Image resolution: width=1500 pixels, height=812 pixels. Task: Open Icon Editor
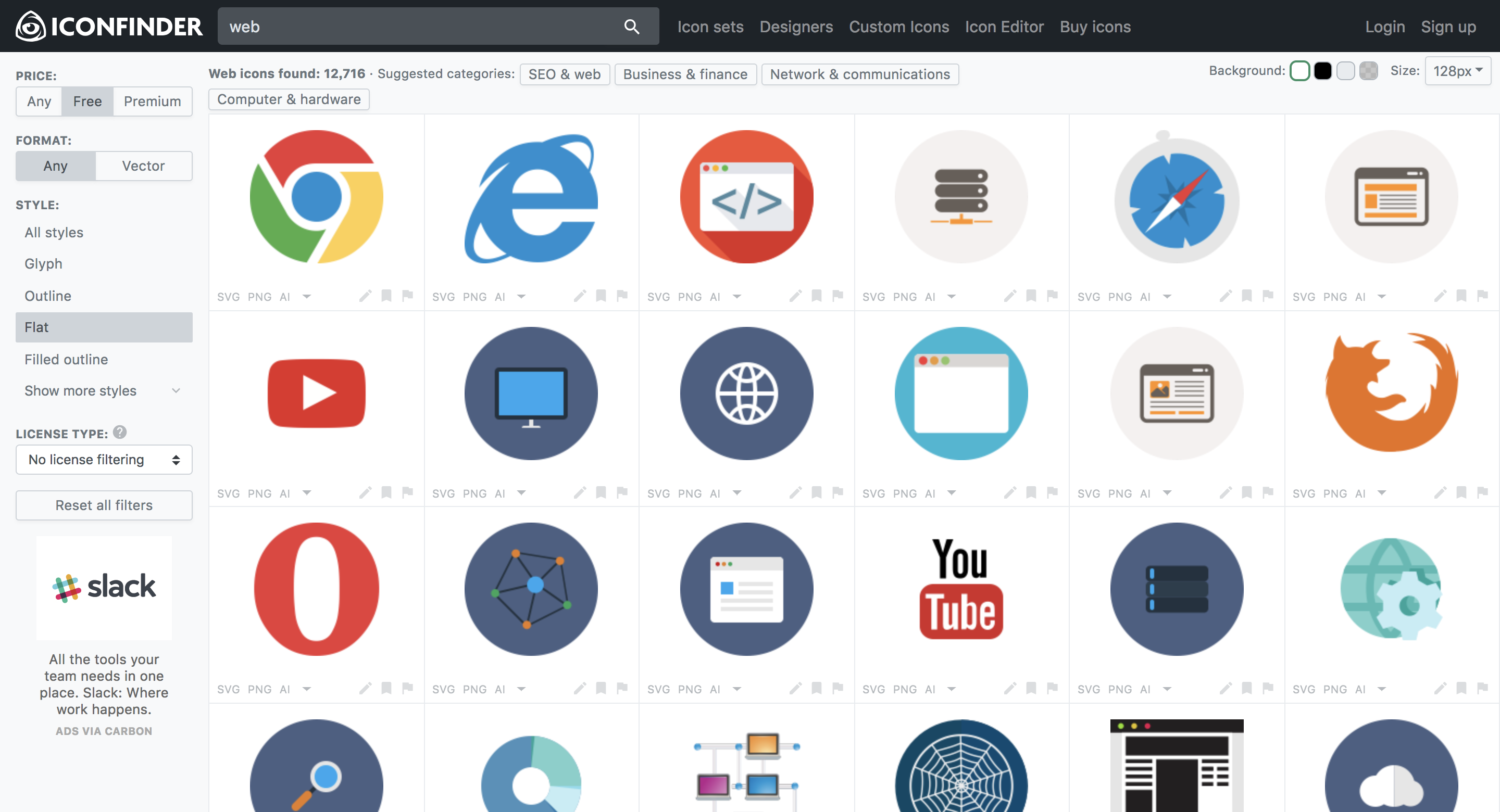coord(1005,27)
